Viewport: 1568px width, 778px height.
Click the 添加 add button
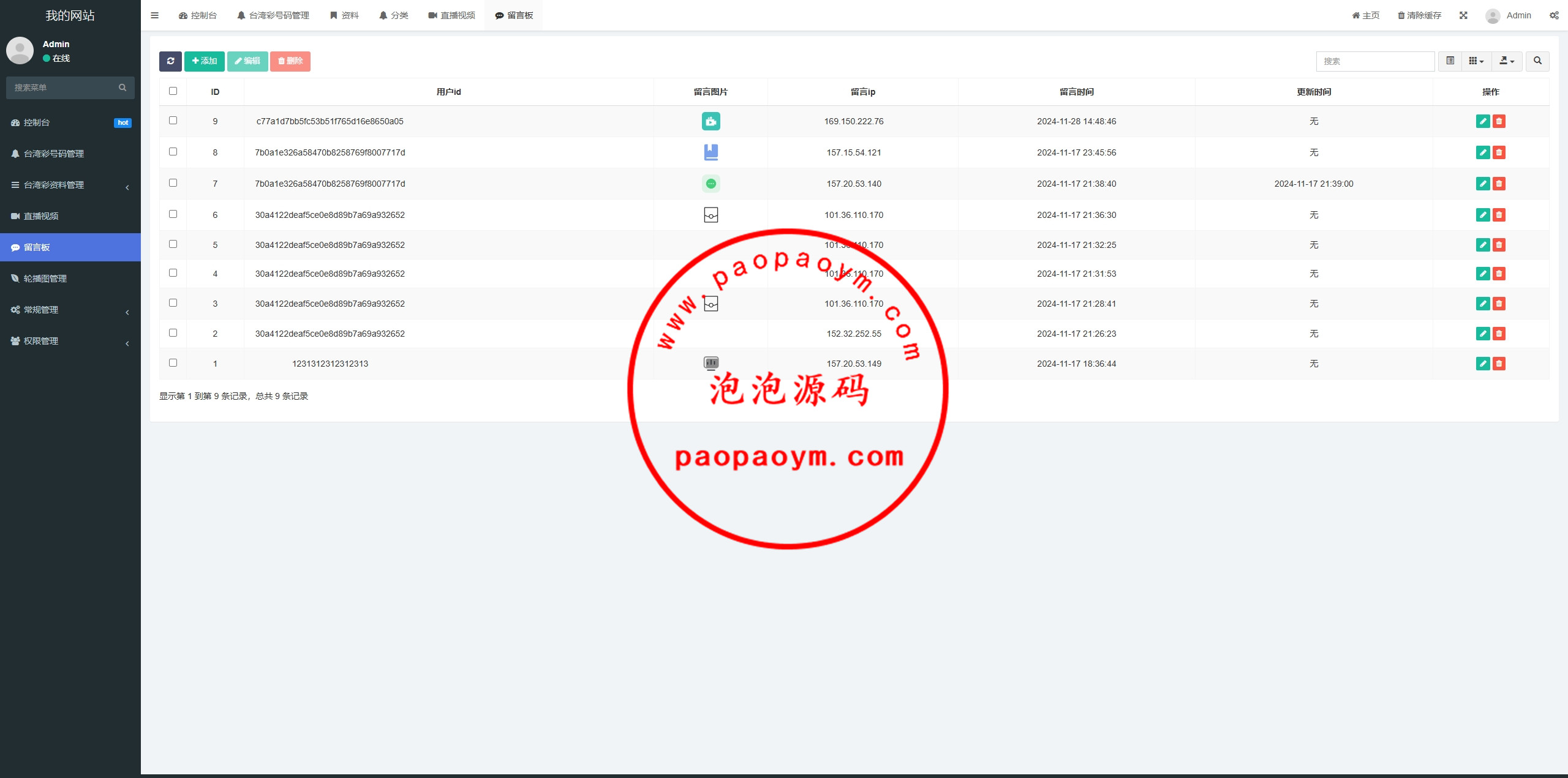pyautogui.click(x=205, y=61)
